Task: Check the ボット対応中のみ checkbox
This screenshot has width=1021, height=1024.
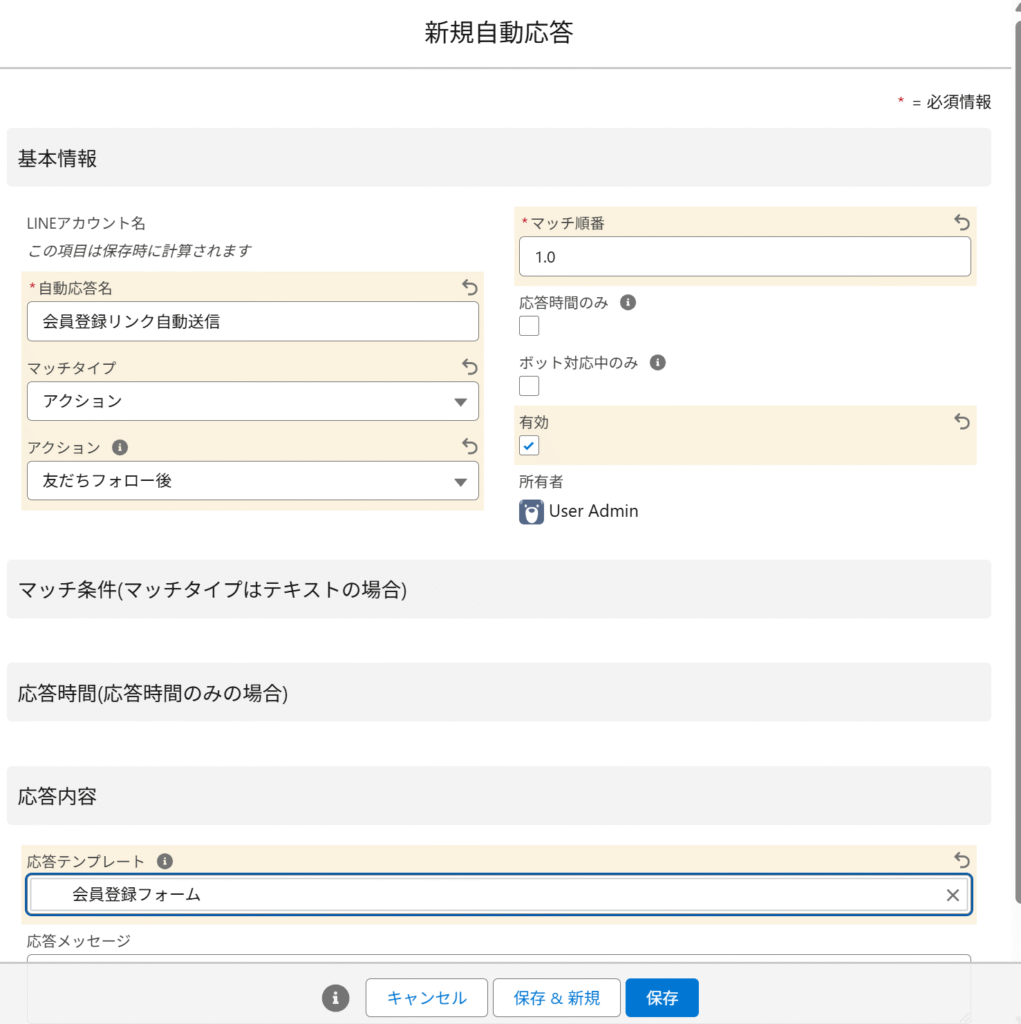Action: pos(529,386)
